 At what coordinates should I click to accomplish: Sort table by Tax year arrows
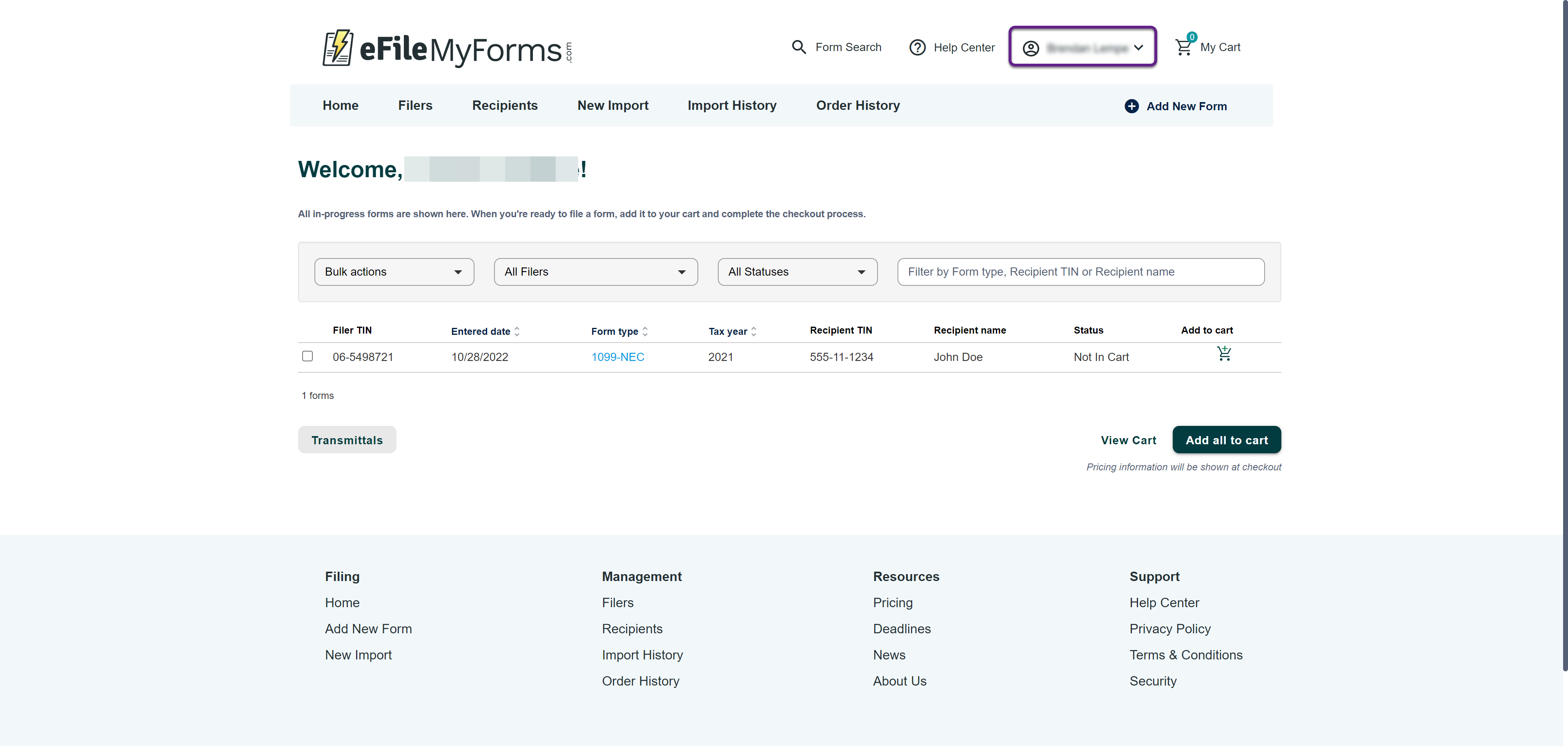coord(753,331)
